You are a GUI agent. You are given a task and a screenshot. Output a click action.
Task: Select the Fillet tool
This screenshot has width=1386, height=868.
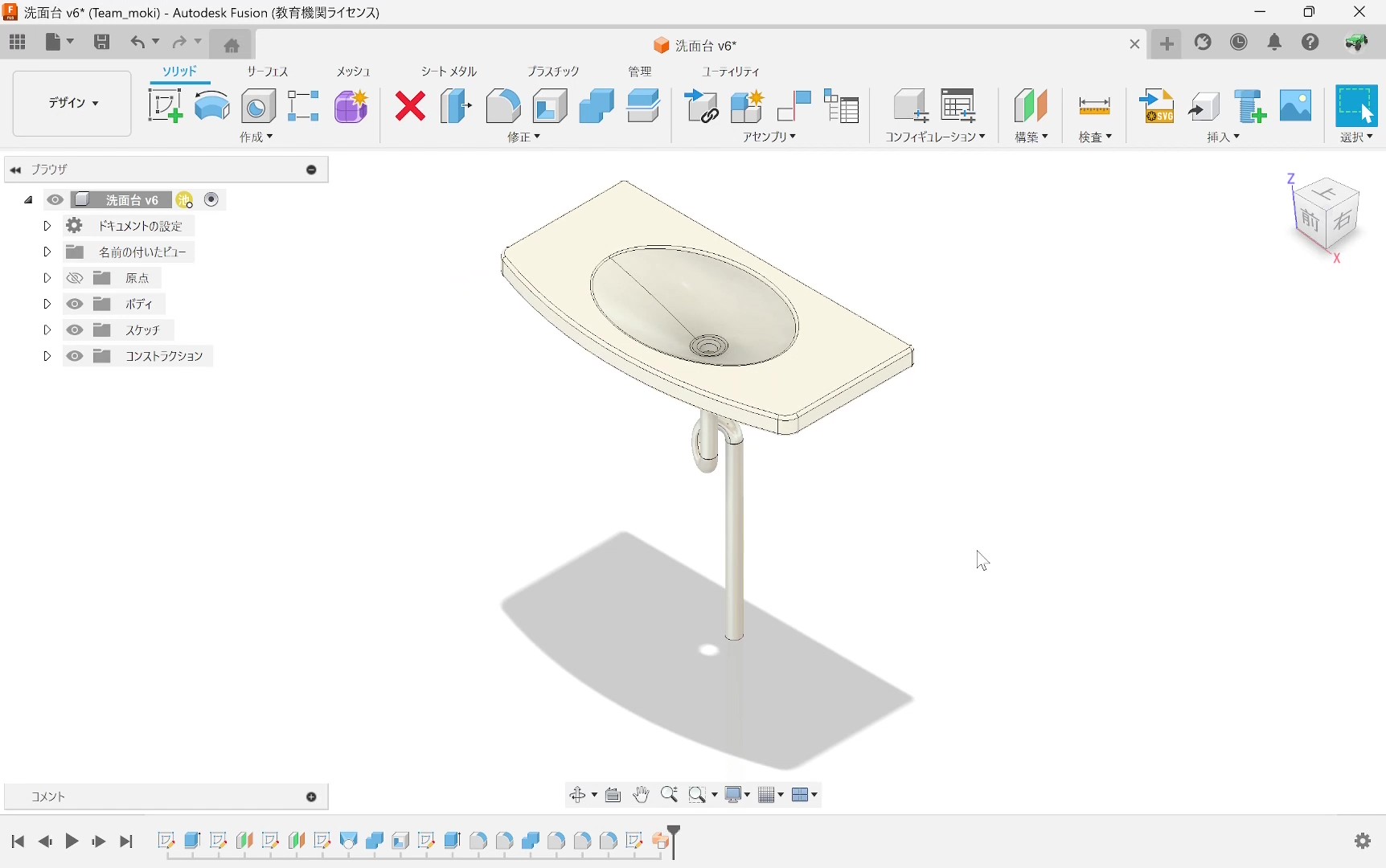click(x=503, y=106)
